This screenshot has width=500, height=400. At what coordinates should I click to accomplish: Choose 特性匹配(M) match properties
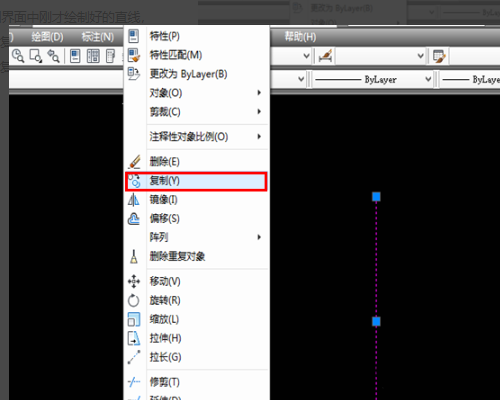point(197,55)
